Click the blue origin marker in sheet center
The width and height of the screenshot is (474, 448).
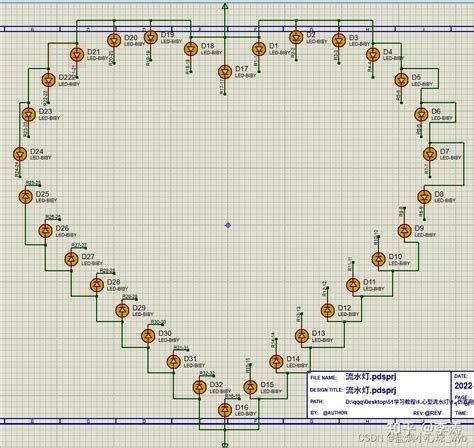tap(228, 226)
